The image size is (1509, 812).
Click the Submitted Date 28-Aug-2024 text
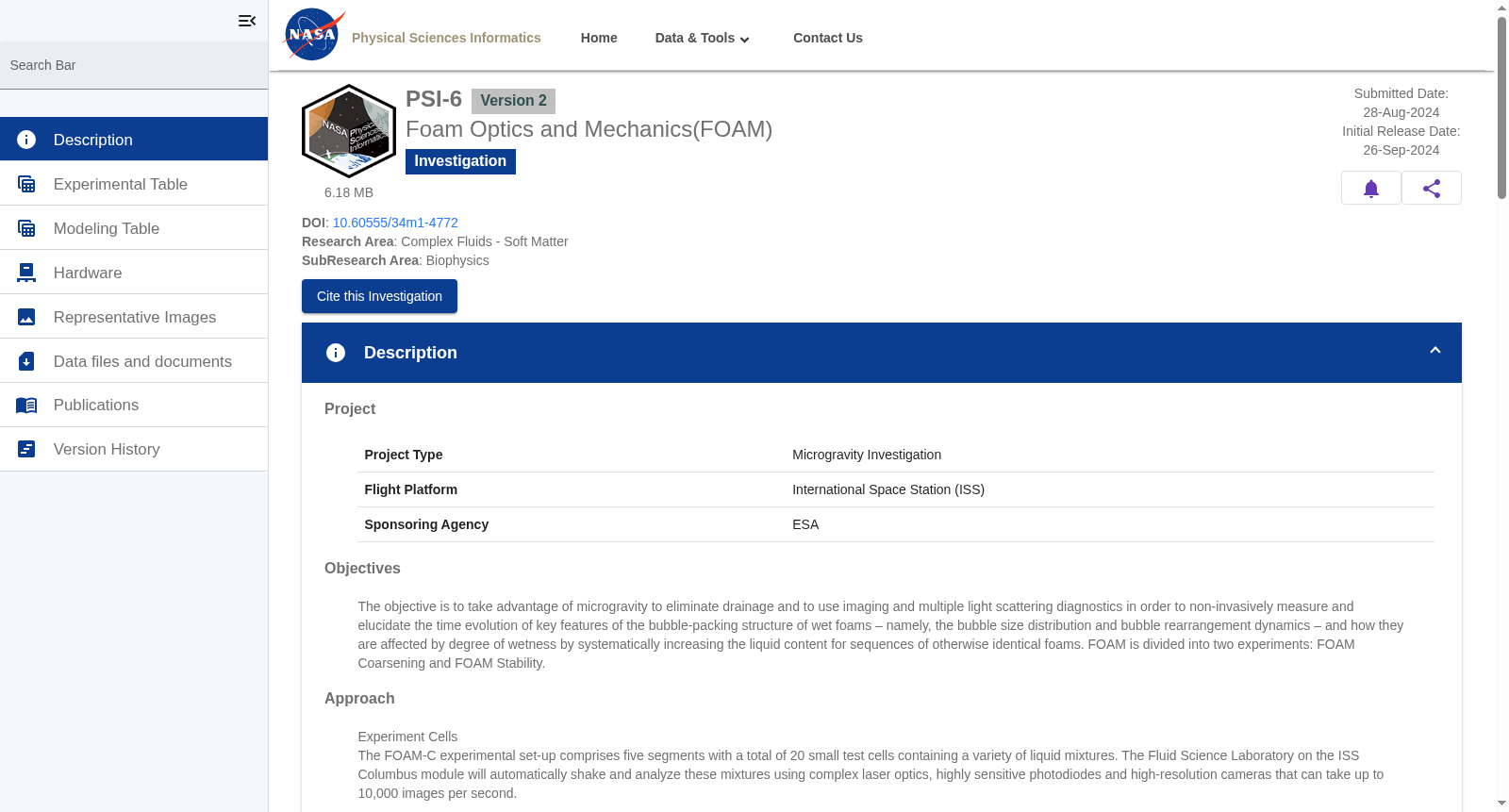tap(1401, 103)
